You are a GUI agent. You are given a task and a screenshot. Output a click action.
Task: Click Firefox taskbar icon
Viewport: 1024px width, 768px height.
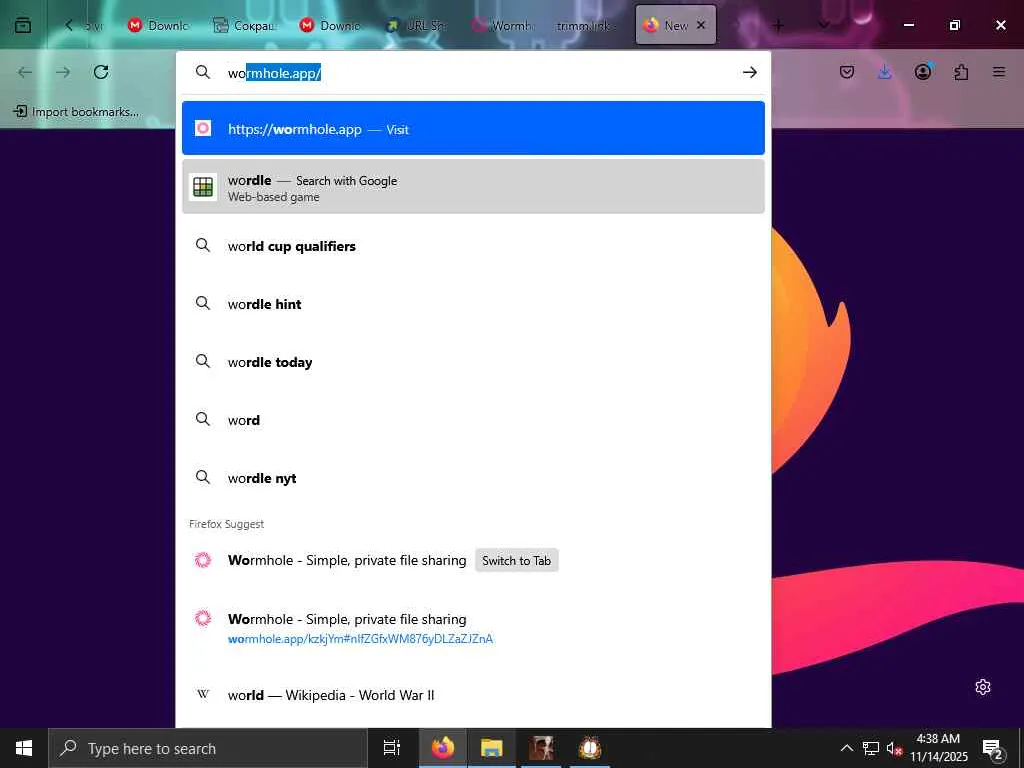(443, 748)
